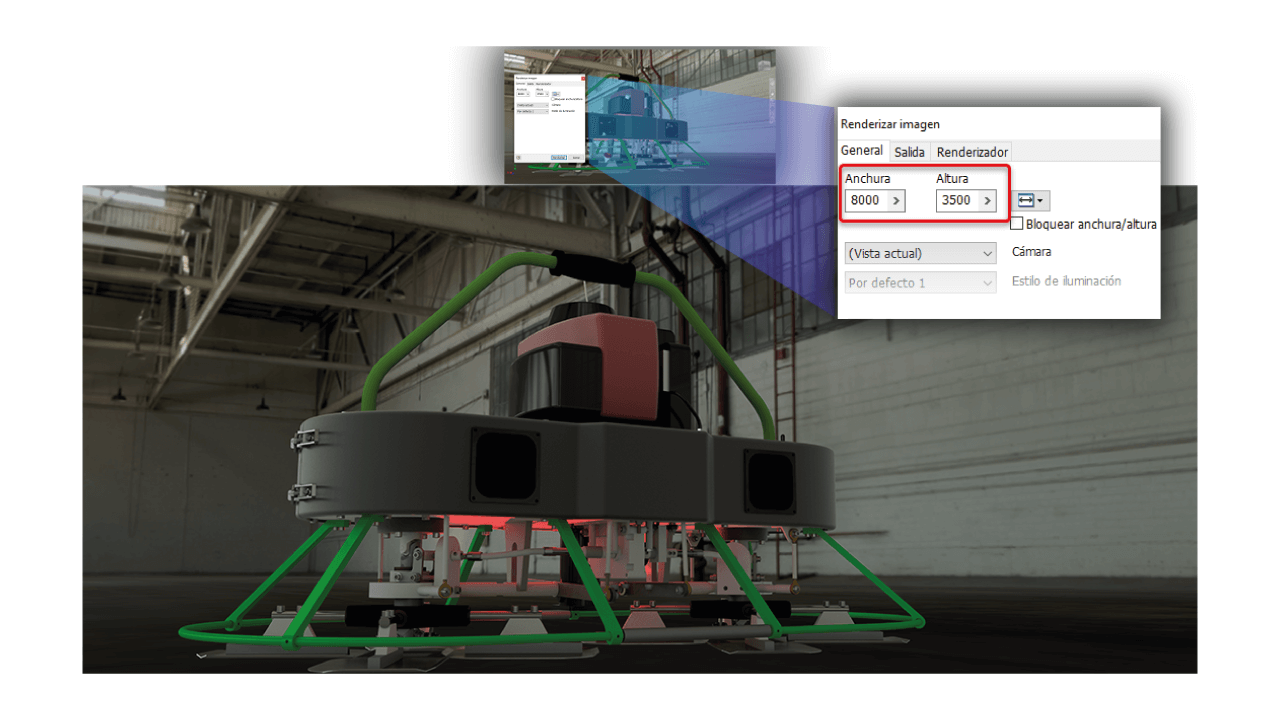The height and width of the screenshot is (720, 1280).
Task: Expand the Por defecto 1 lighting dropdown
Action: tap(921, 283)
